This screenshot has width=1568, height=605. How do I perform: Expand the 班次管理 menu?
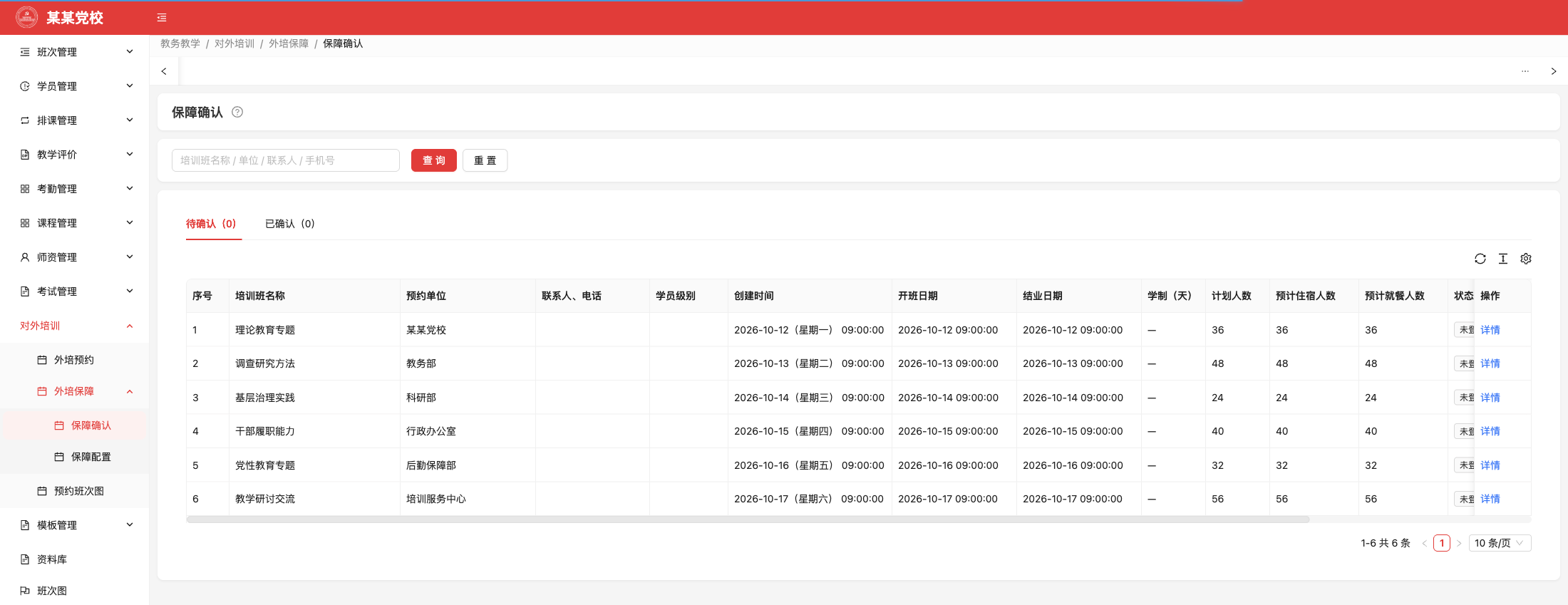75,52
